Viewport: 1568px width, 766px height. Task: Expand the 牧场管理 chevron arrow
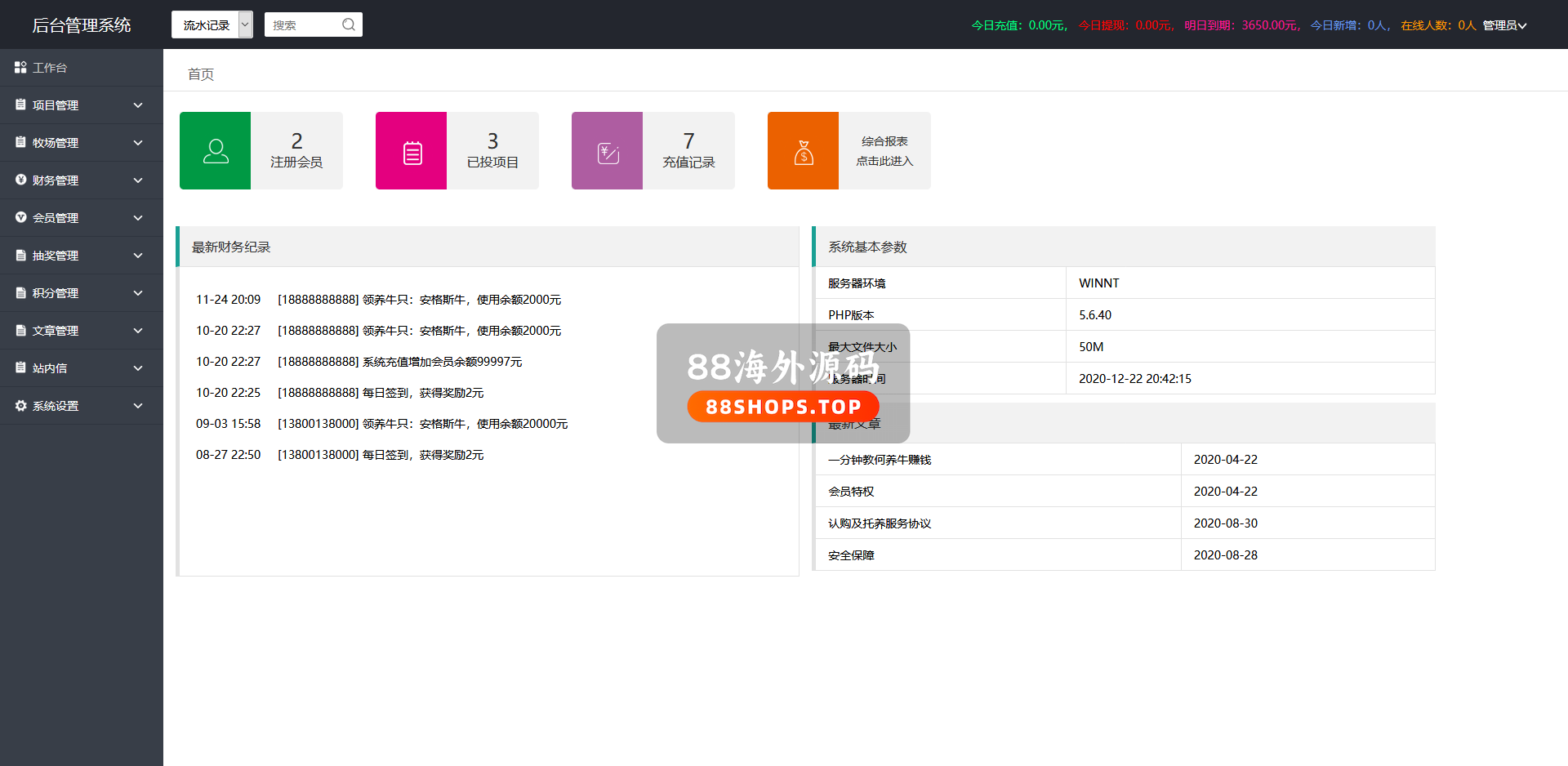click(x=138, y=143)
